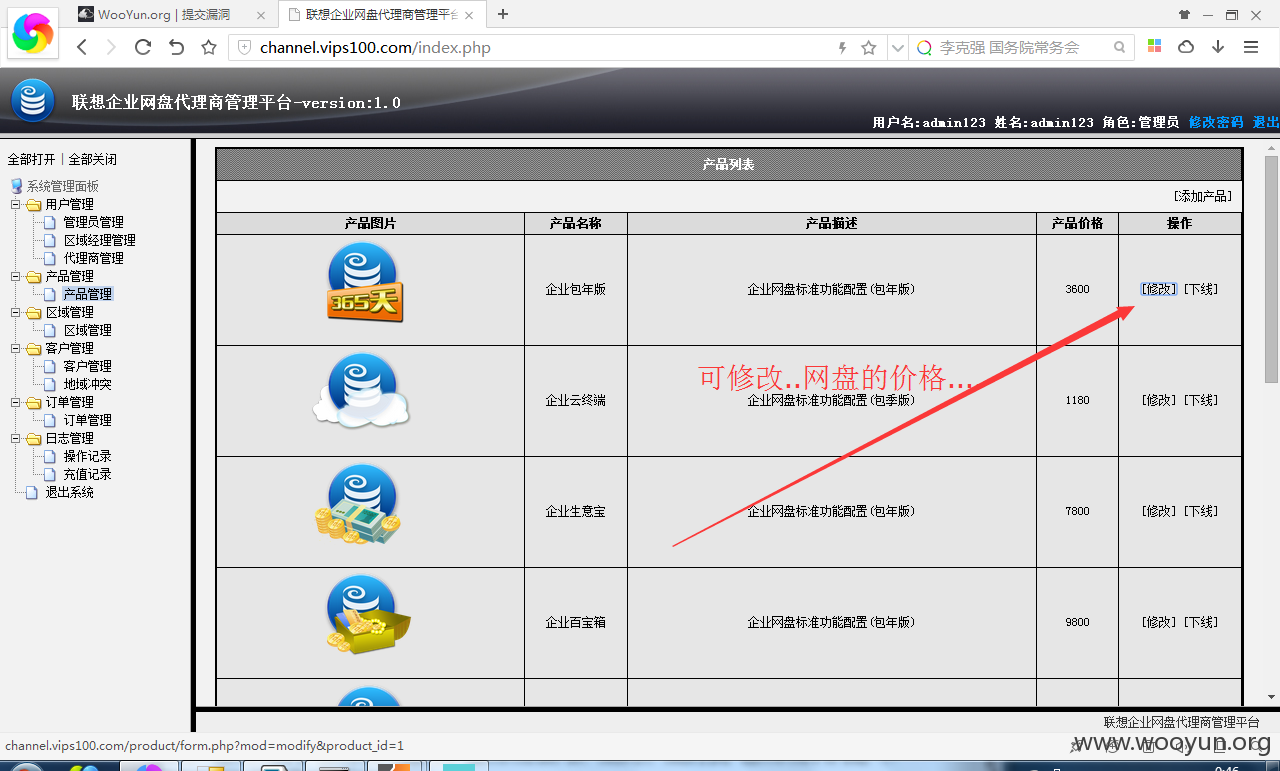This screenshot has width=1280, height=771.
Task: Click the 修改密码 link in the header
Action: (1216, 122)
